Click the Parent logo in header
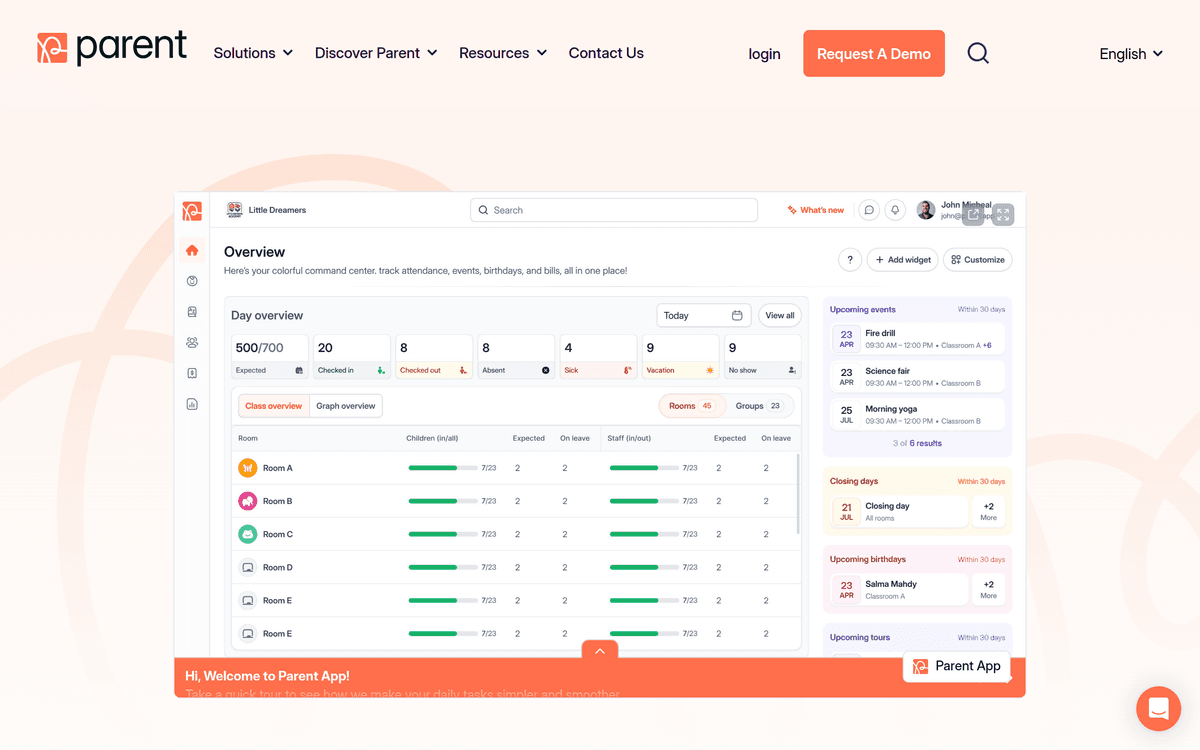1200x750 pixels. pyautogui.click(x=112, y=49)
